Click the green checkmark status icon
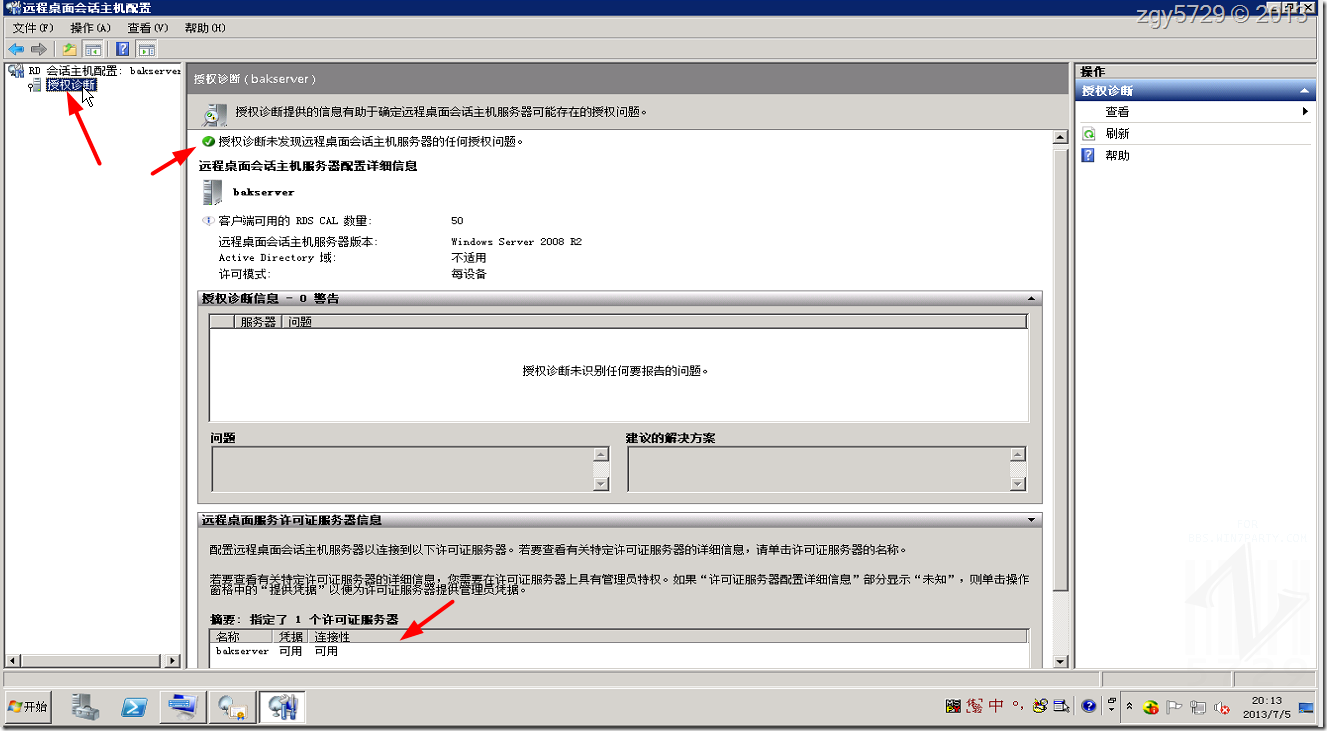Viewport: 1327px width, 731px height. point(208,142)
